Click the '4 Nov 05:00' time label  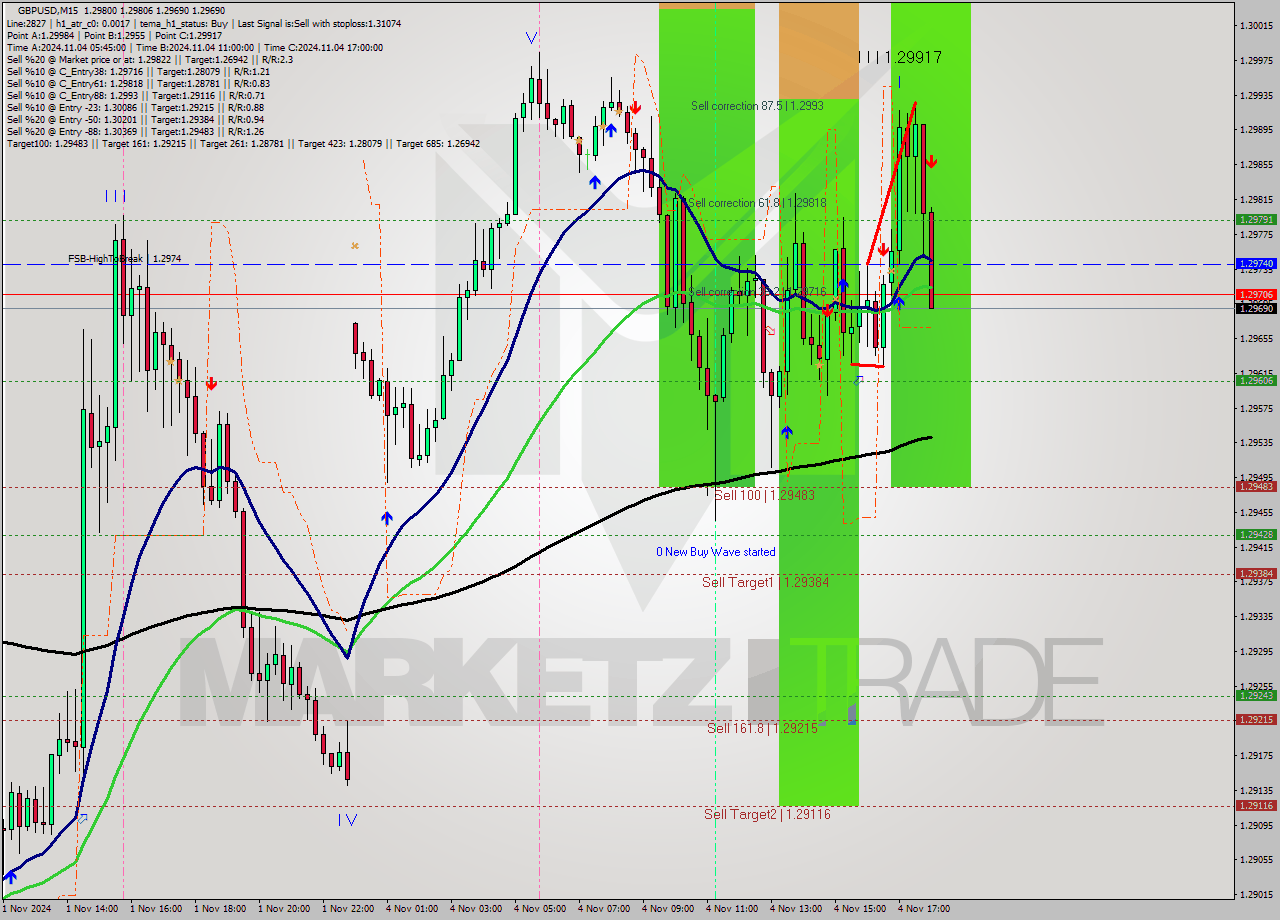(539, 909)
